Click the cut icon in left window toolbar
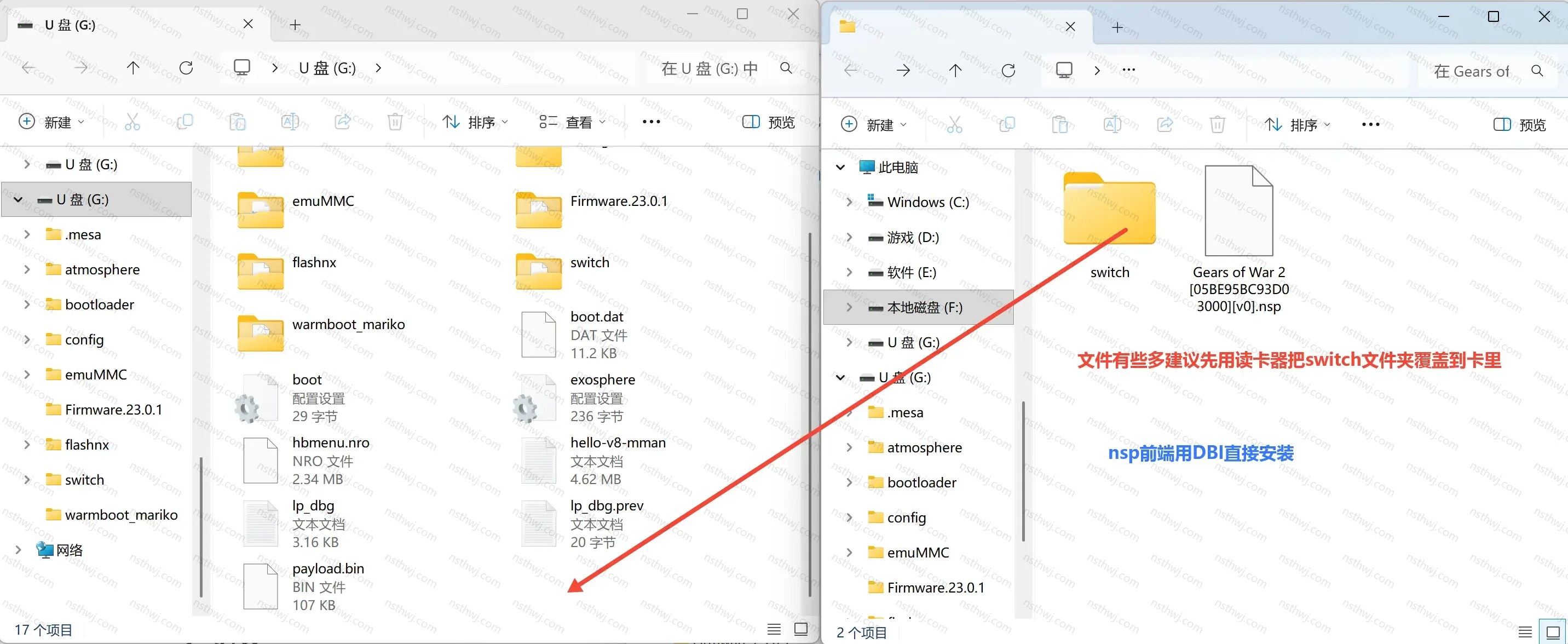Viewport: 1568px width, 644px height. pos(132,122)
